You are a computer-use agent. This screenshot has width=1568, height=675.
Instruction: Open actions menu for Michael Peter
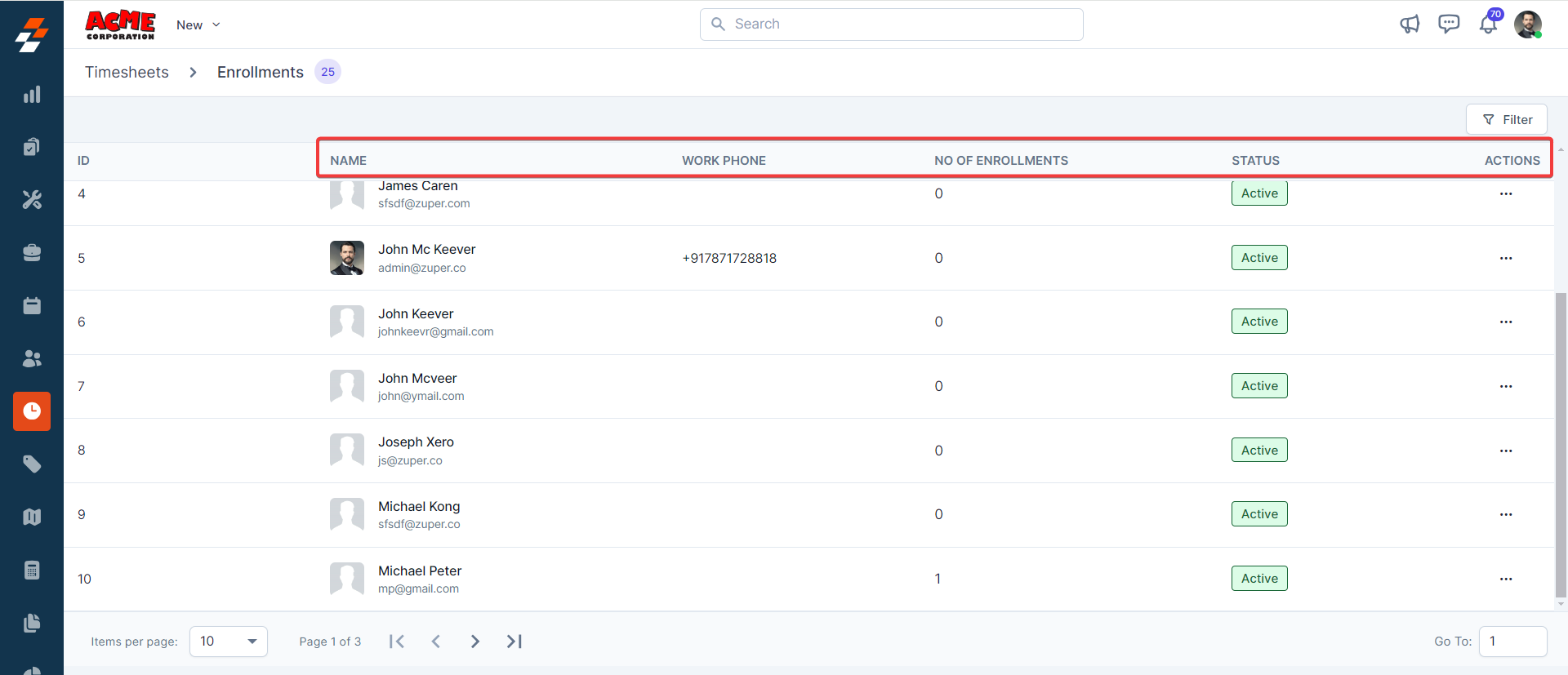pyautogui.click(x=1505, y=579)
